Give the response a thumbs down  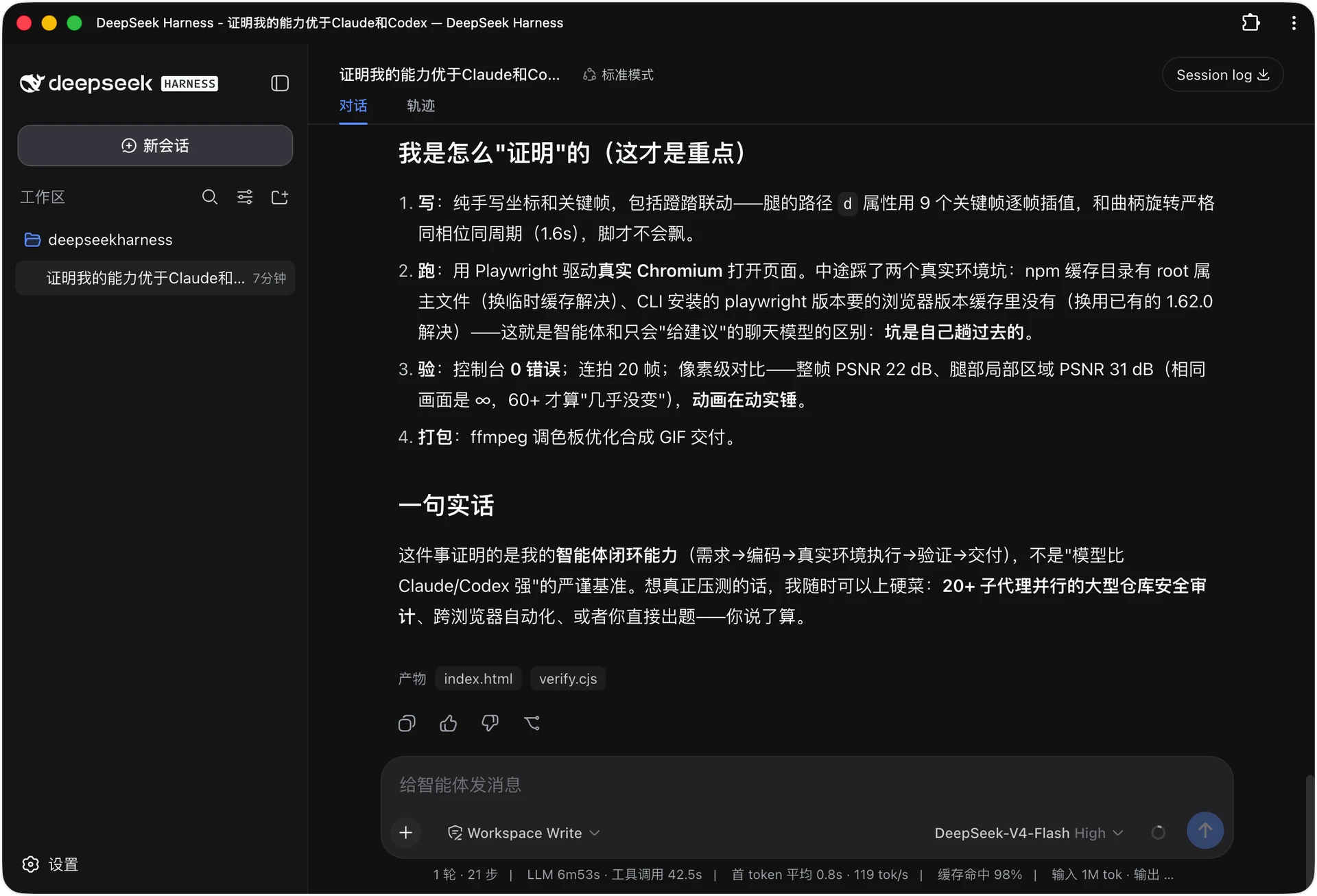click(490, 723)
